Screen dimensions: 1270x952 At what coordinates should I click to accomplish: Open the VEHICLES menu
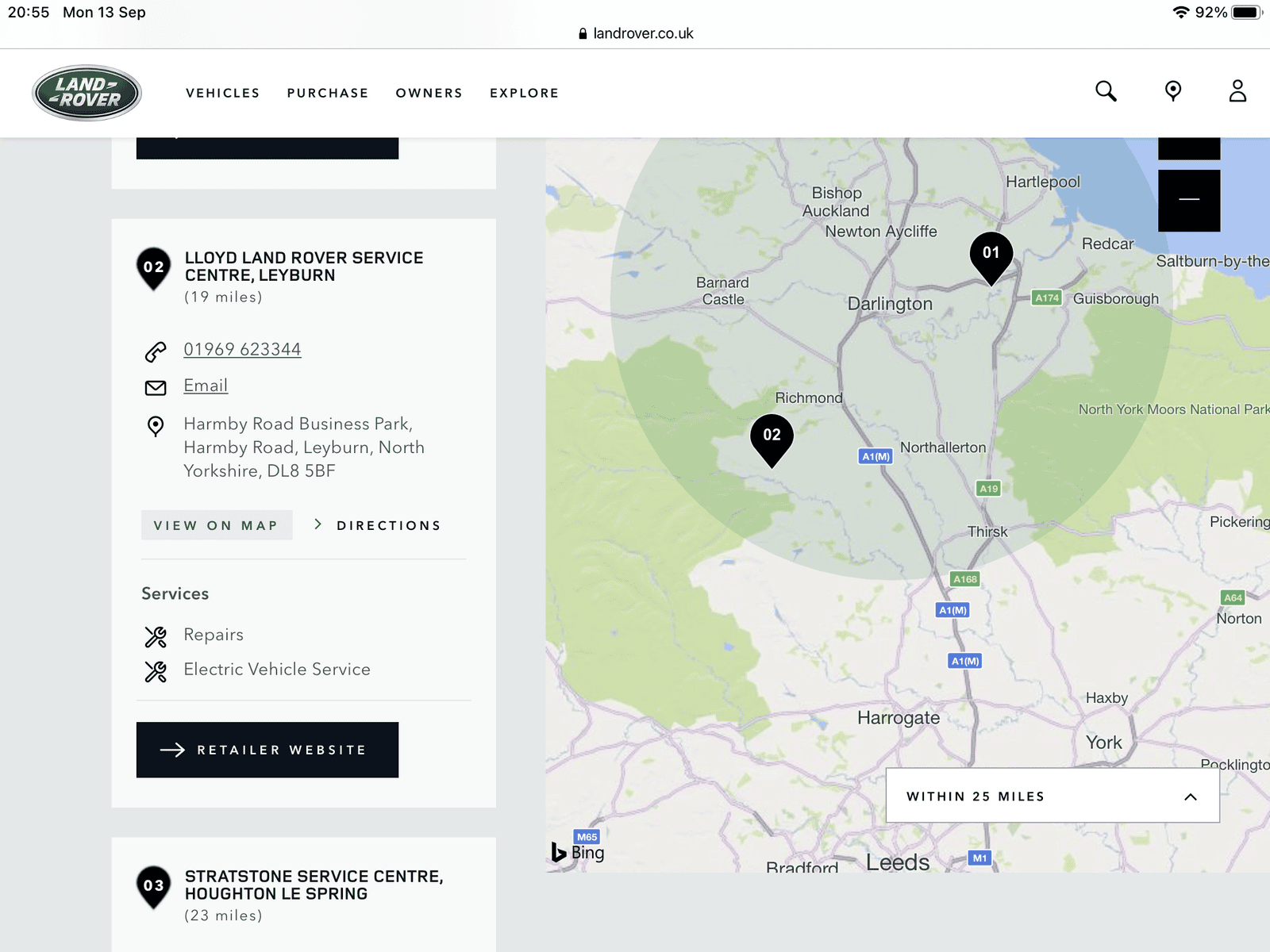coord(223,93)
